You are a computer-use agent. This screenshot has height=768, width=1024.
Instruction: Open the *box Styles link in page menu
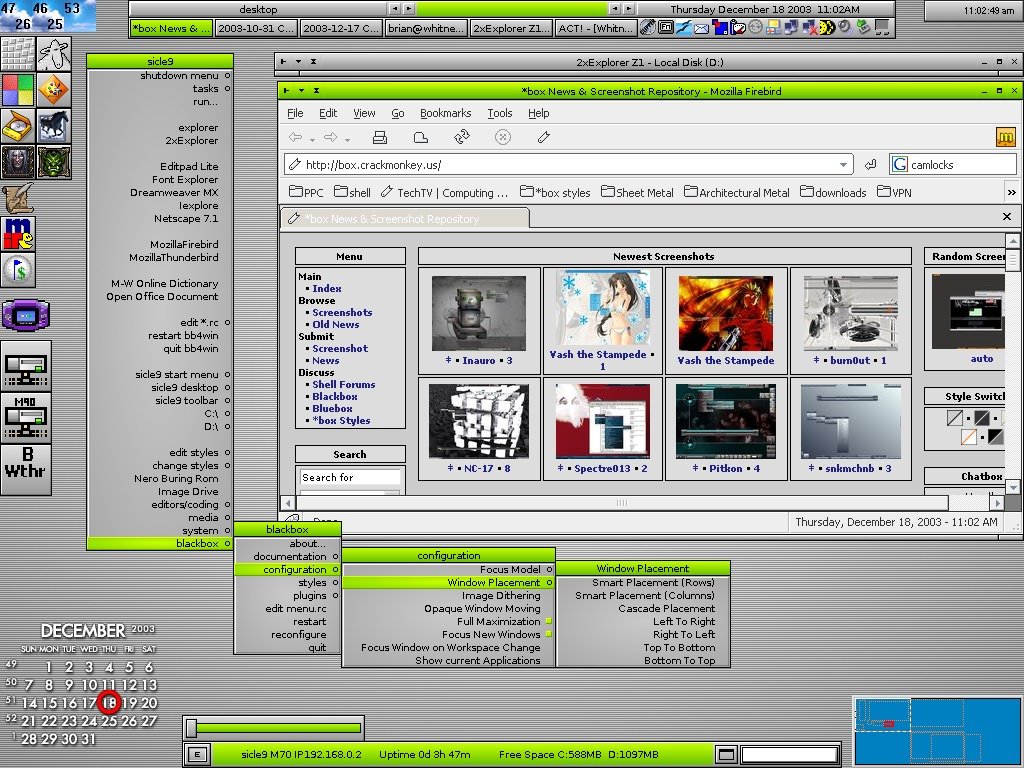pyautogui.click(x=341, y=421)
